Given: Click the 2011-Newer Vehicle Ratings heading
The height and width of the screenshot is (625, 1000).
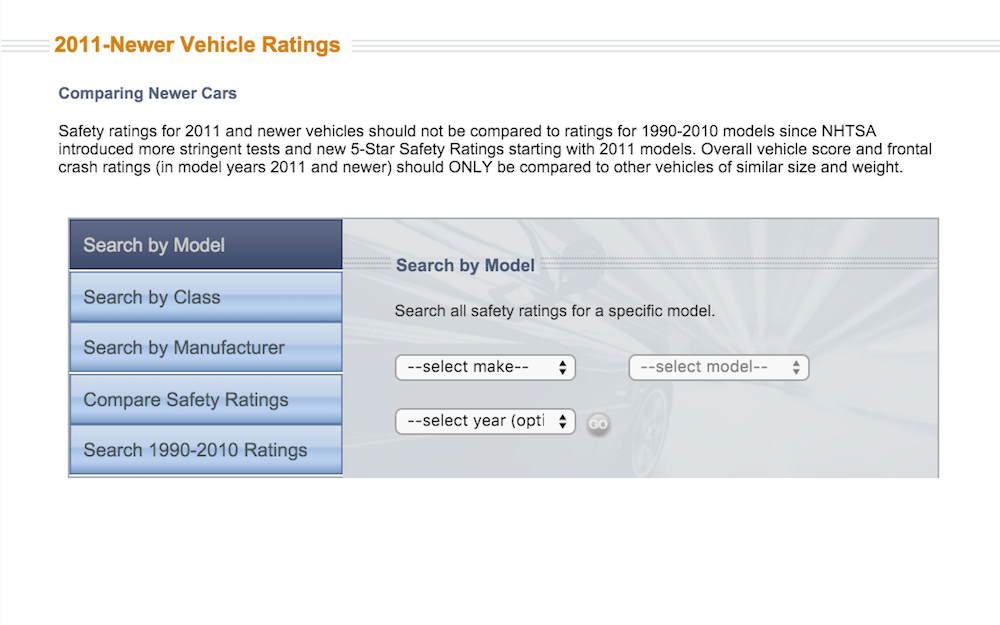Looking at the screenshot, I should [x=198, y=44].
